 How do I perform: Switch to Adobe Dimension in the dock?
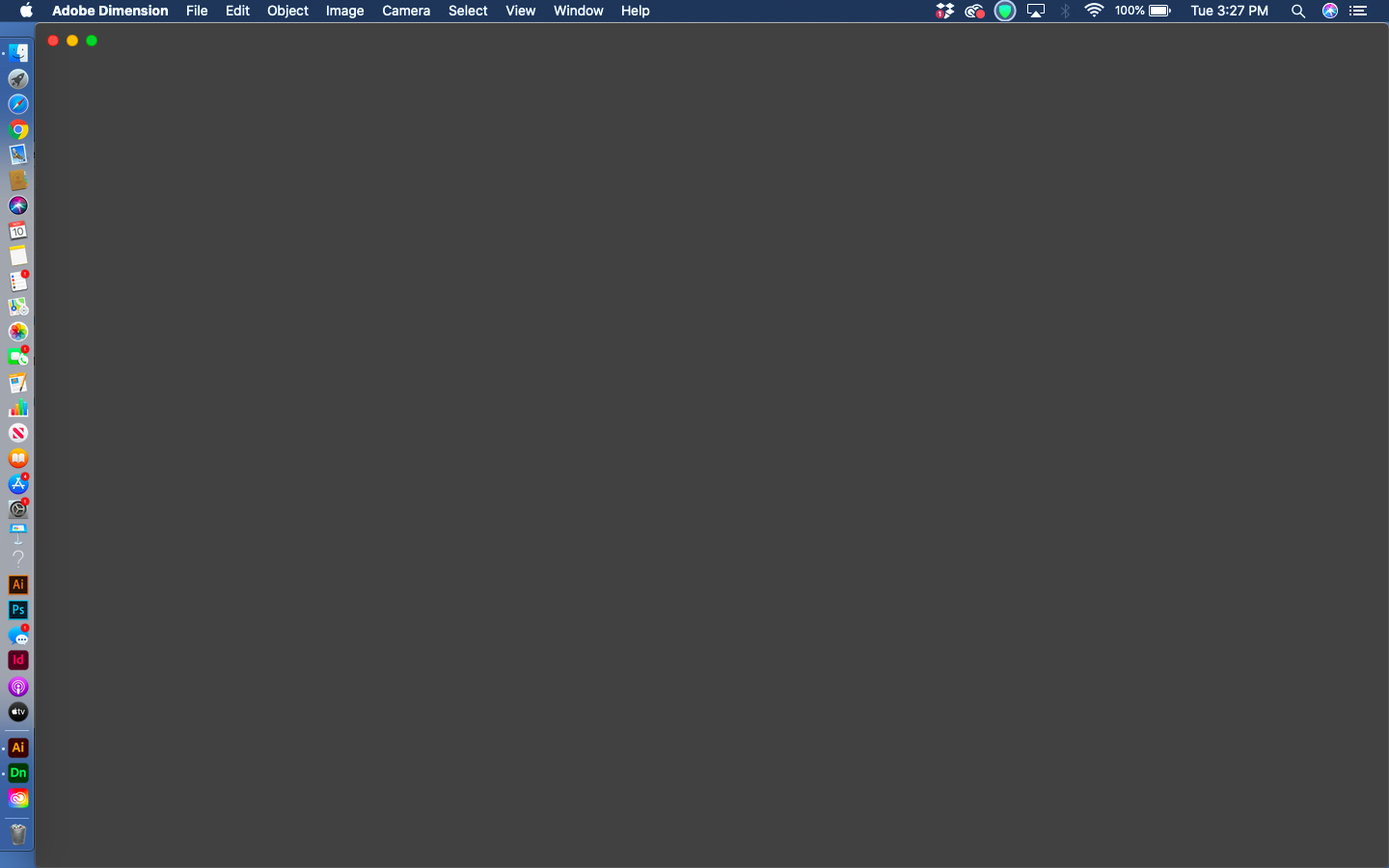tap(17, 773)
